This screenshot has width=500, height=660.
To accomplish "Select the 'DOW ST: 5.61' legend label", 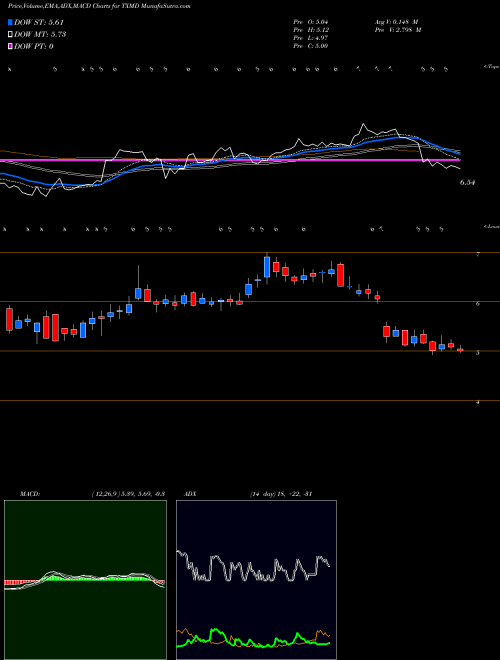I will click(39, 22).
